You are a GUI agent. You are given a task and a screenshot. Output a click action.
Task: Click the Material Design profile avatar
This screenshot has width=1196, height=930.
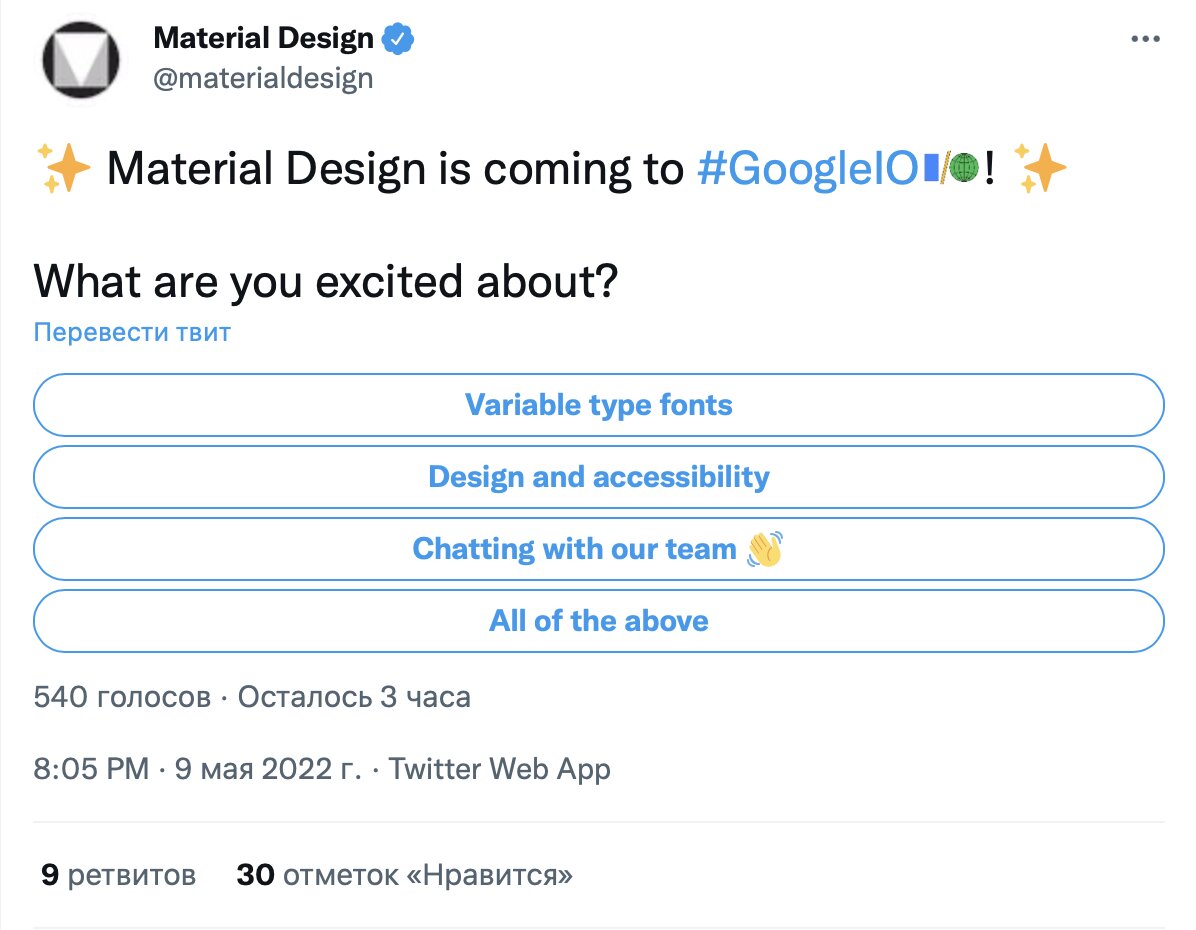81,60
